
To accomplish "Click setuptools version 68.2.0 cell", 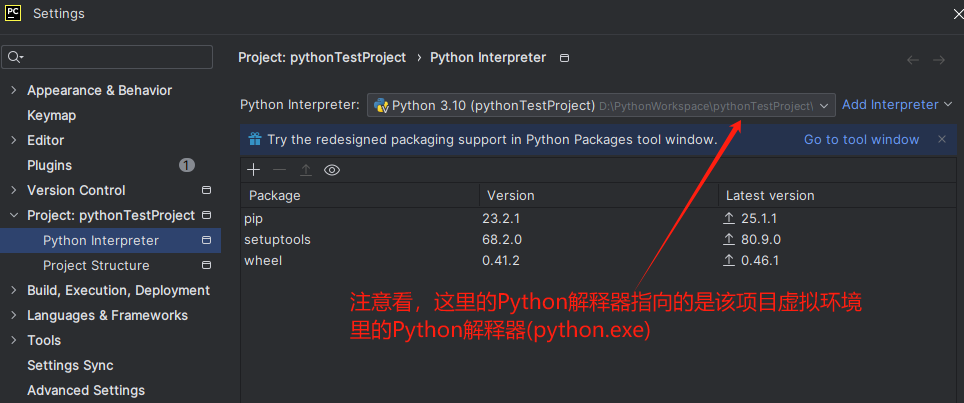I will (502, 240).
